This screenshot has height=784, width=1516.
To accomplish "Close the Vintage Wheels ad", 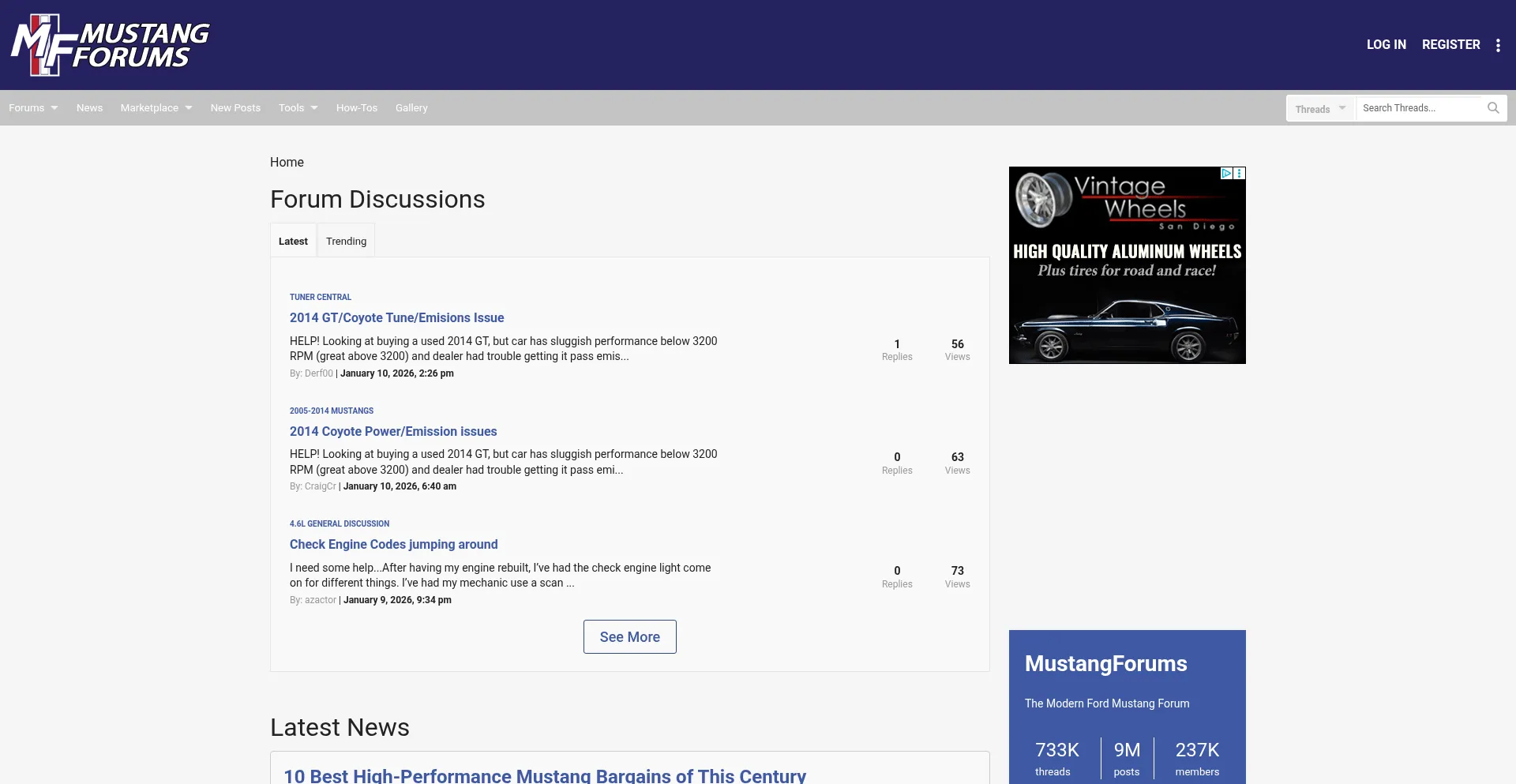I will click(x=1240, y=173).
